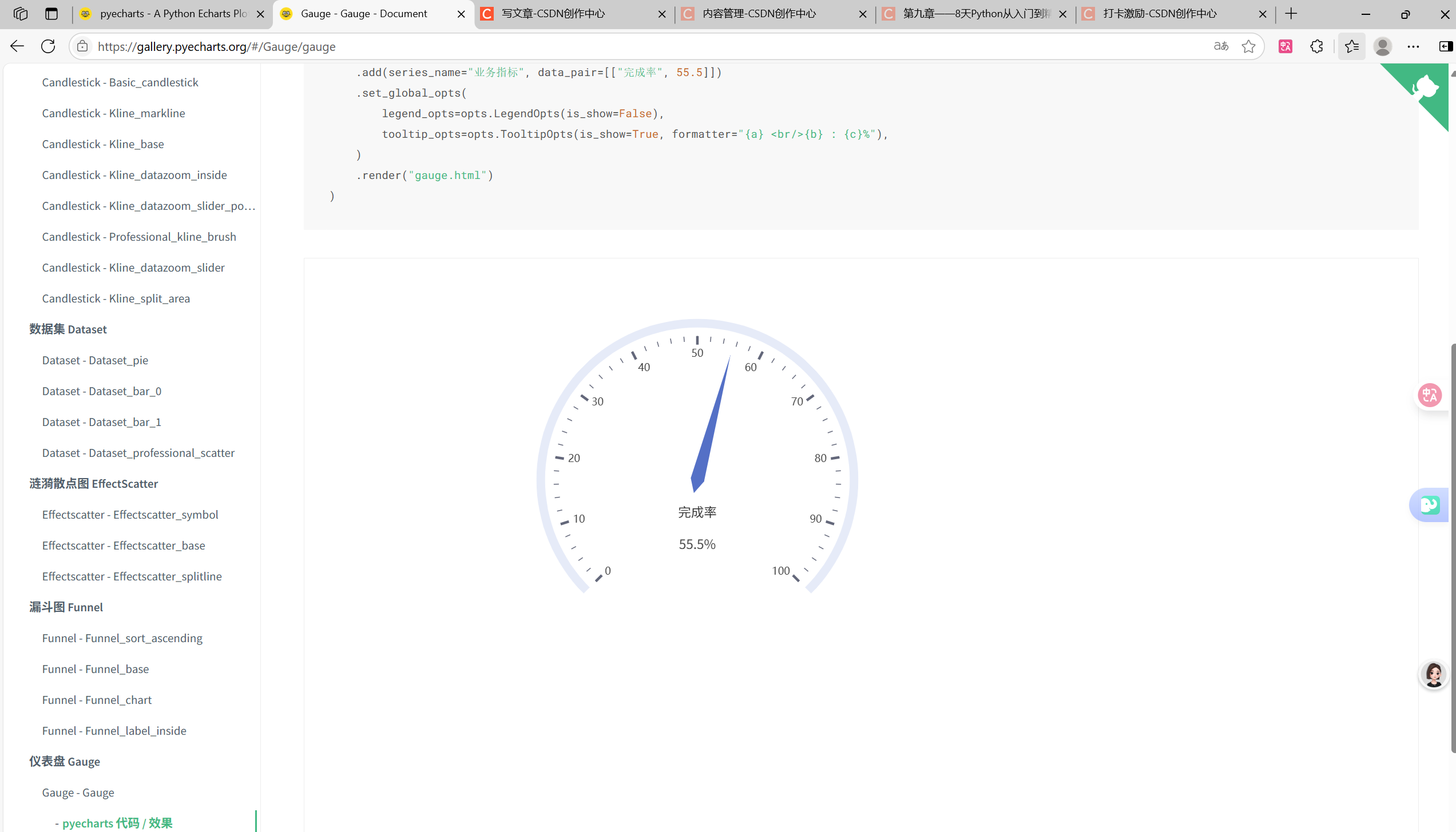This screenshot has height=832, width=1456.
Task: Click the browser back arrow
Action: 17,46
